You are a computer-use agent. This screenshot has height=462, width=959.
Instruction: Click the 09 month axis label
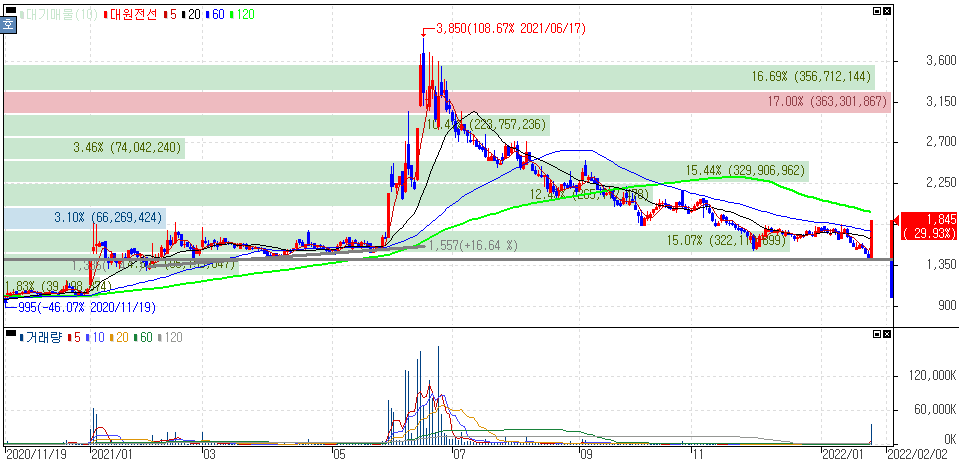587,453
